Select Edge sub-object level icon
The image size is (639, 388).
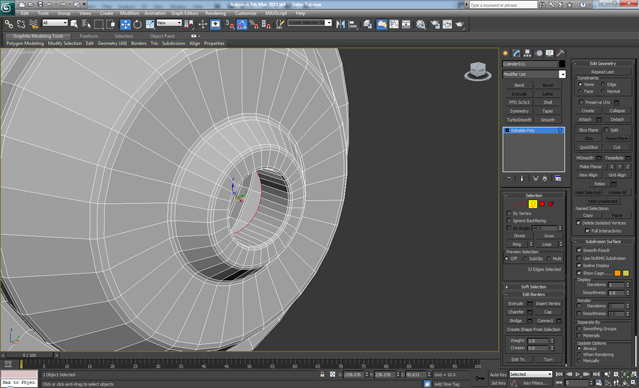point(524,204)
